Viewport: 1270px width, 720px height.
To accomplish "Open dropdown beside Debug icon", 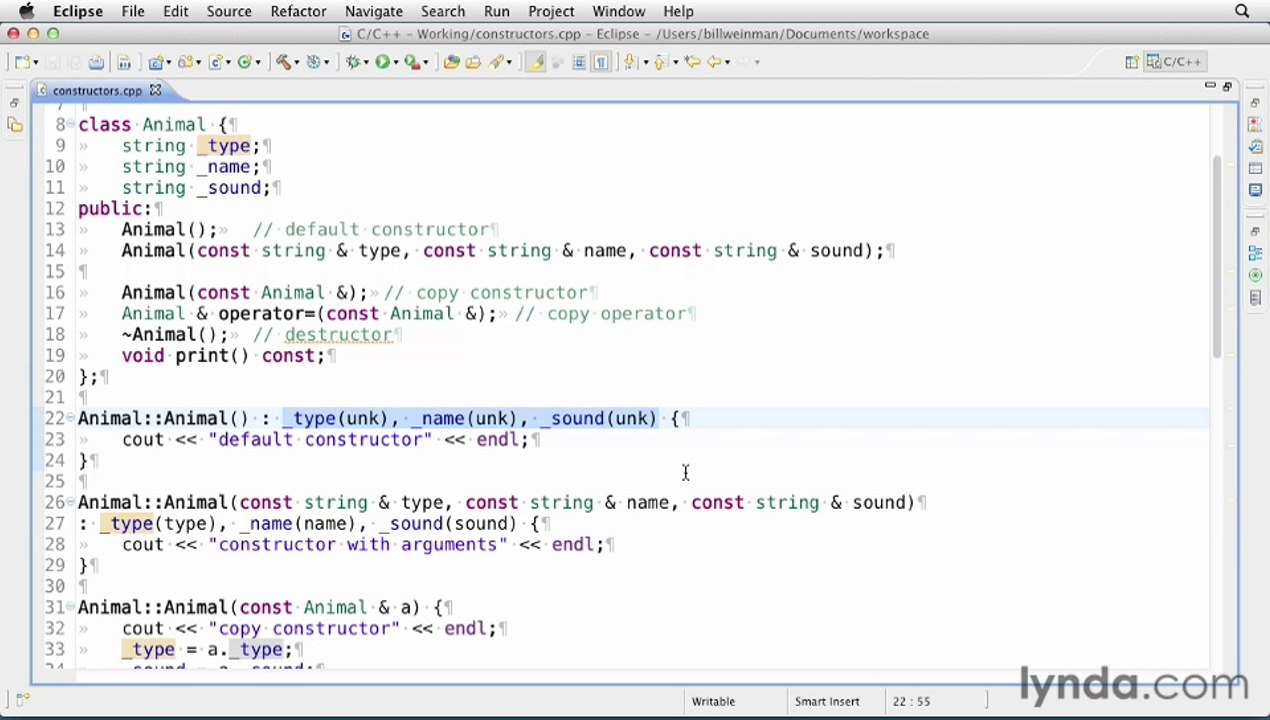I will tap(365, 62).
